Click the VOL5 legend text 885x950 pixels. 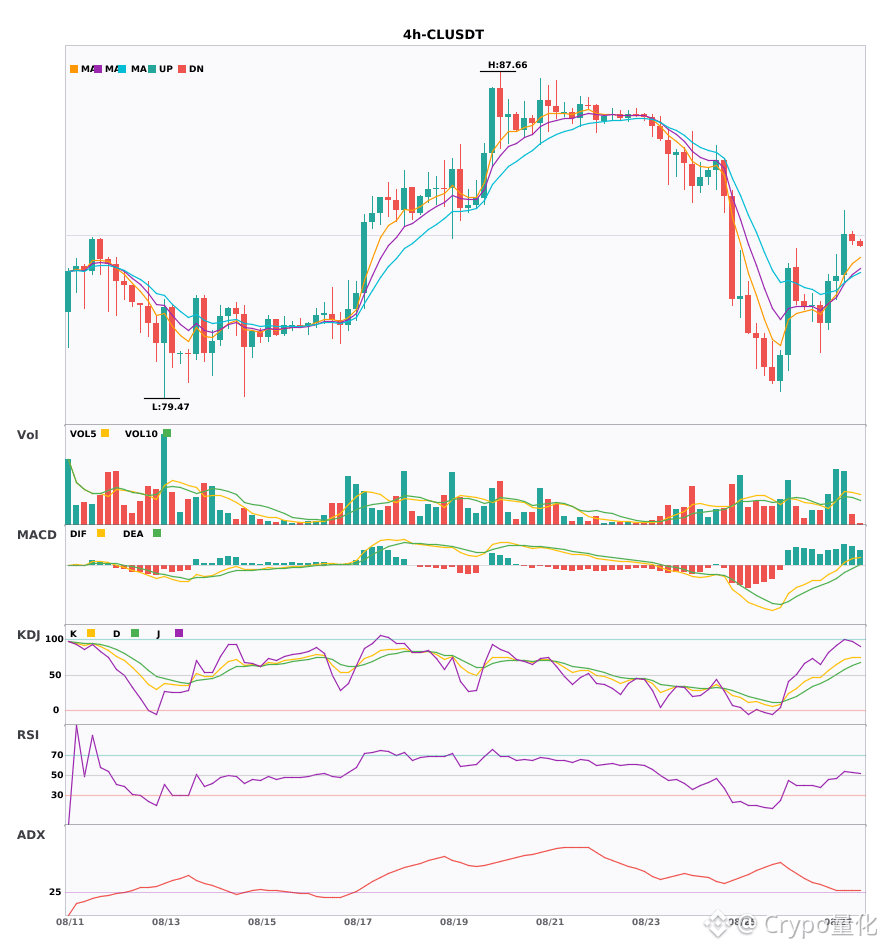tap(83, 434)
